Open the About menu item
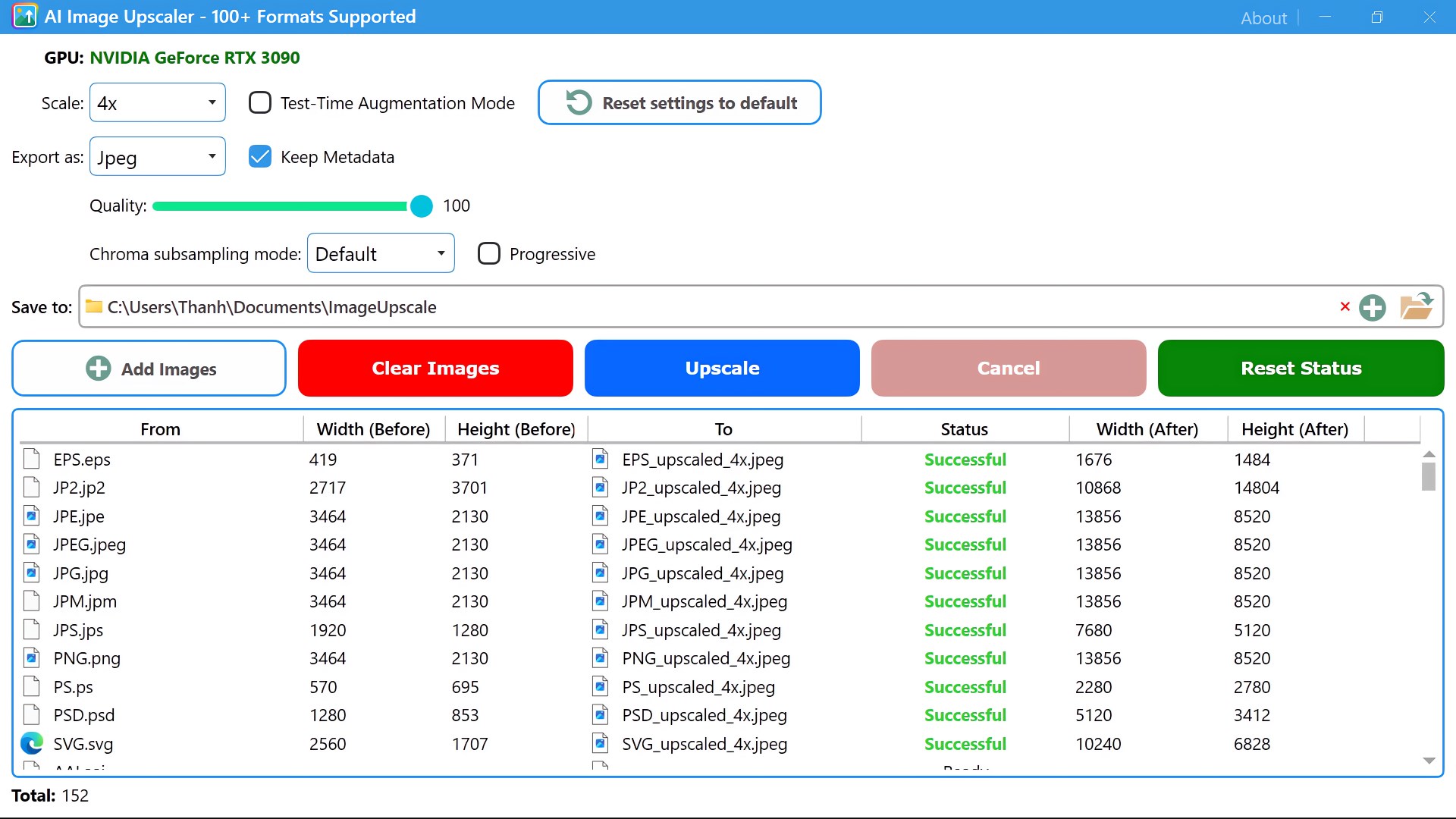 (x=1263, y=17)
